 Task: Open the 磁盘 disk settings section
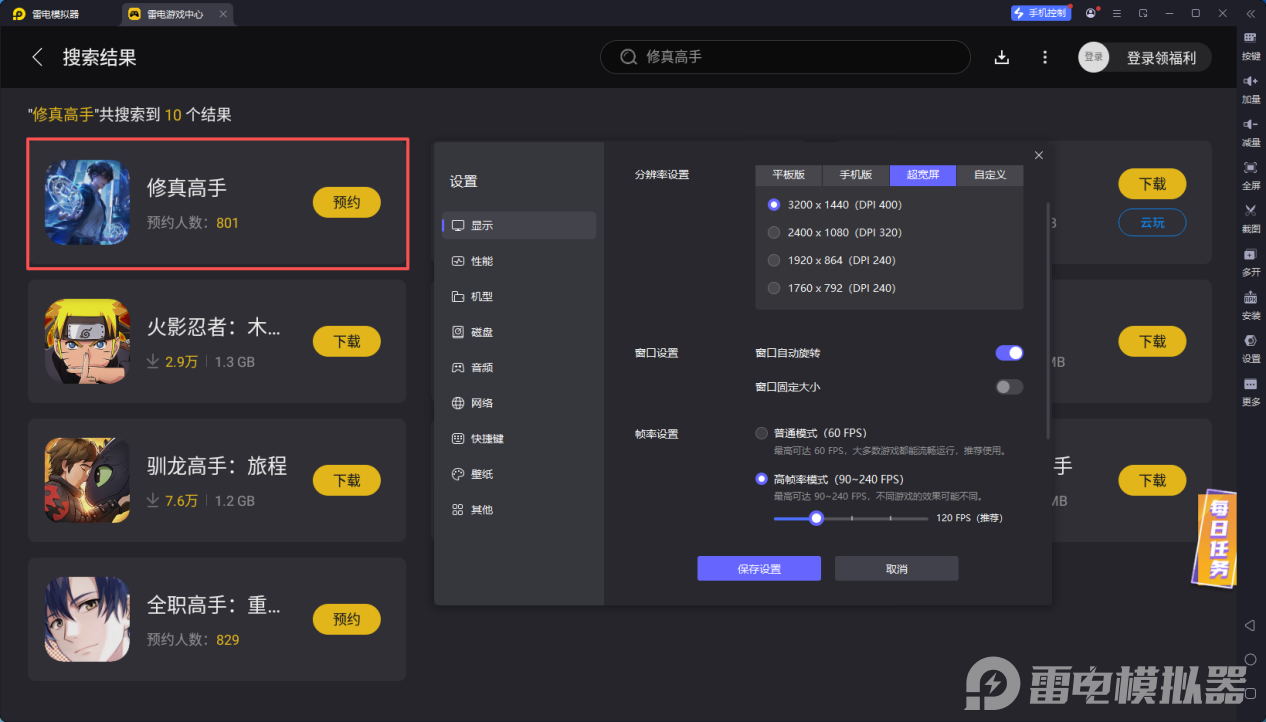coord(519,332)
